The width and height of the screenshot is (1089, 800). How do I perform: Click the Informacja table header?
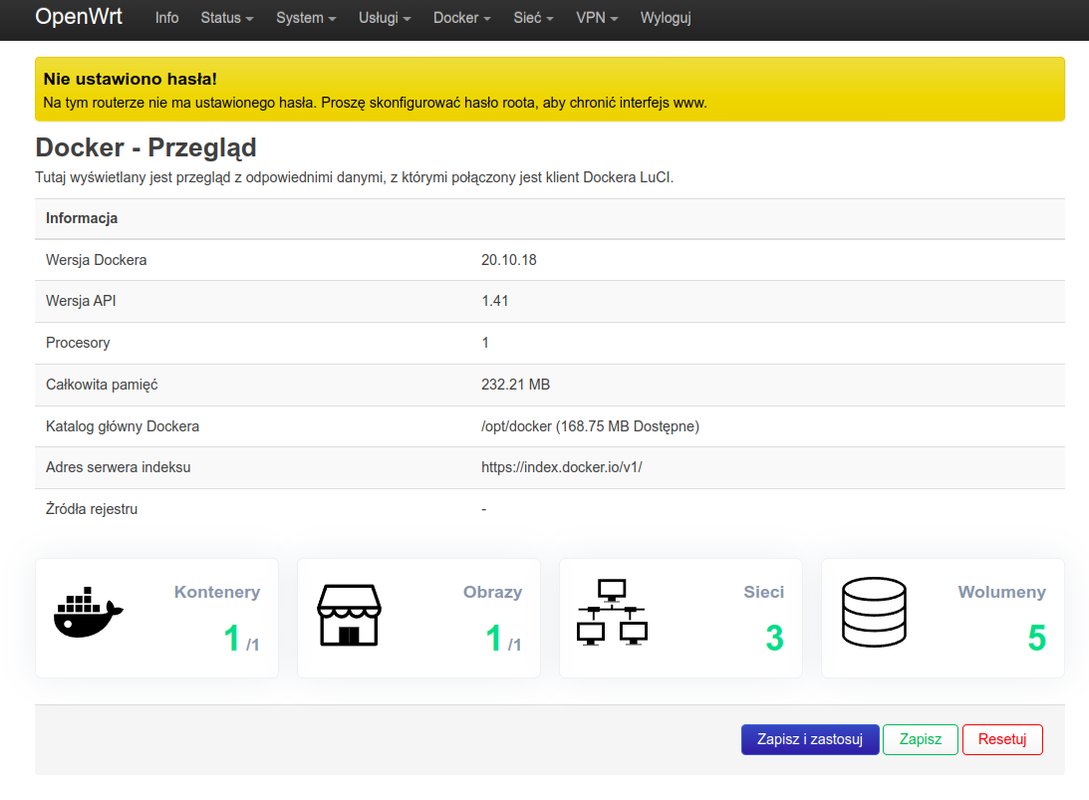point(81,218)
